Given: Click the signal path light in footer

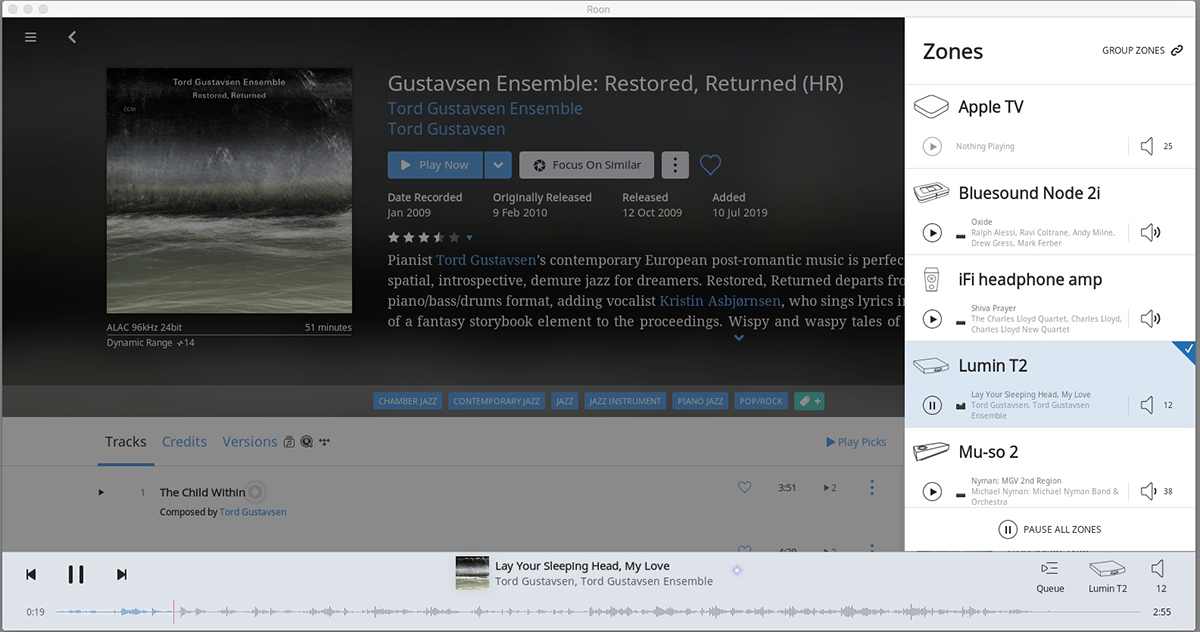Looking at the screenshot, I should [737, 570].
